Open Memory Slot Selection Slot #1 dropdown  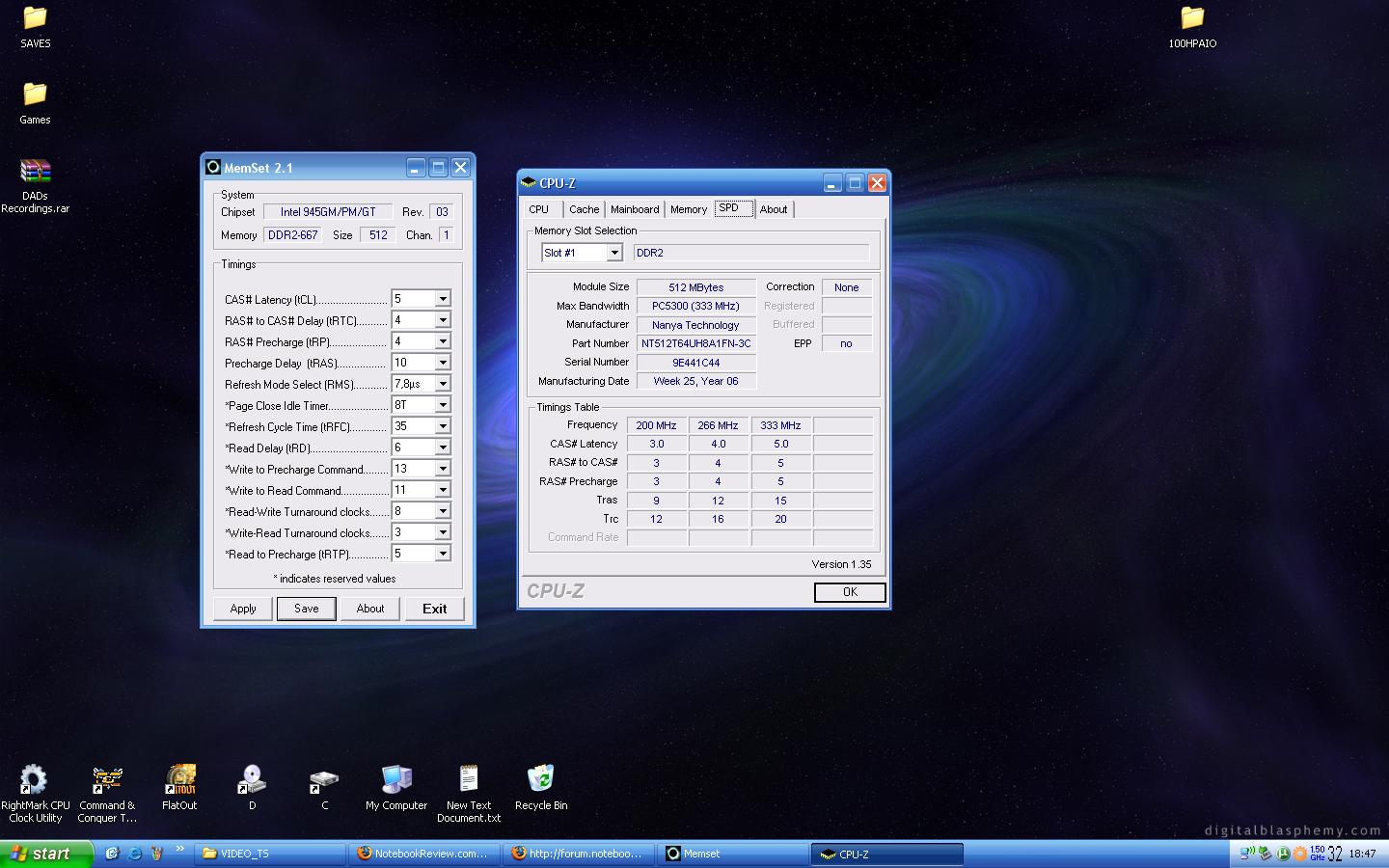point(613,253)
